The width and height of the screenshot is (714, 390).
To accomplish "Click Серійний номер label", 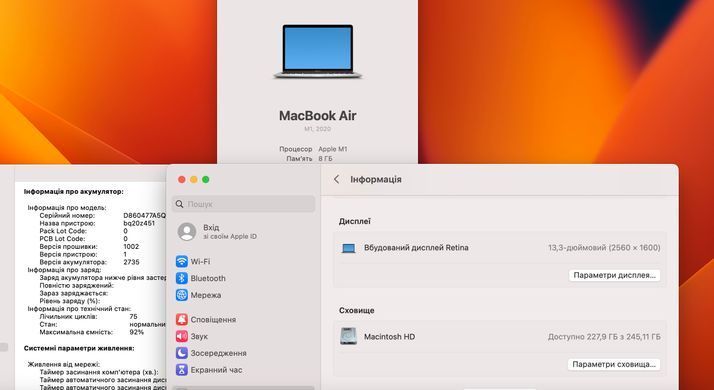I will (x=67, y=216).
